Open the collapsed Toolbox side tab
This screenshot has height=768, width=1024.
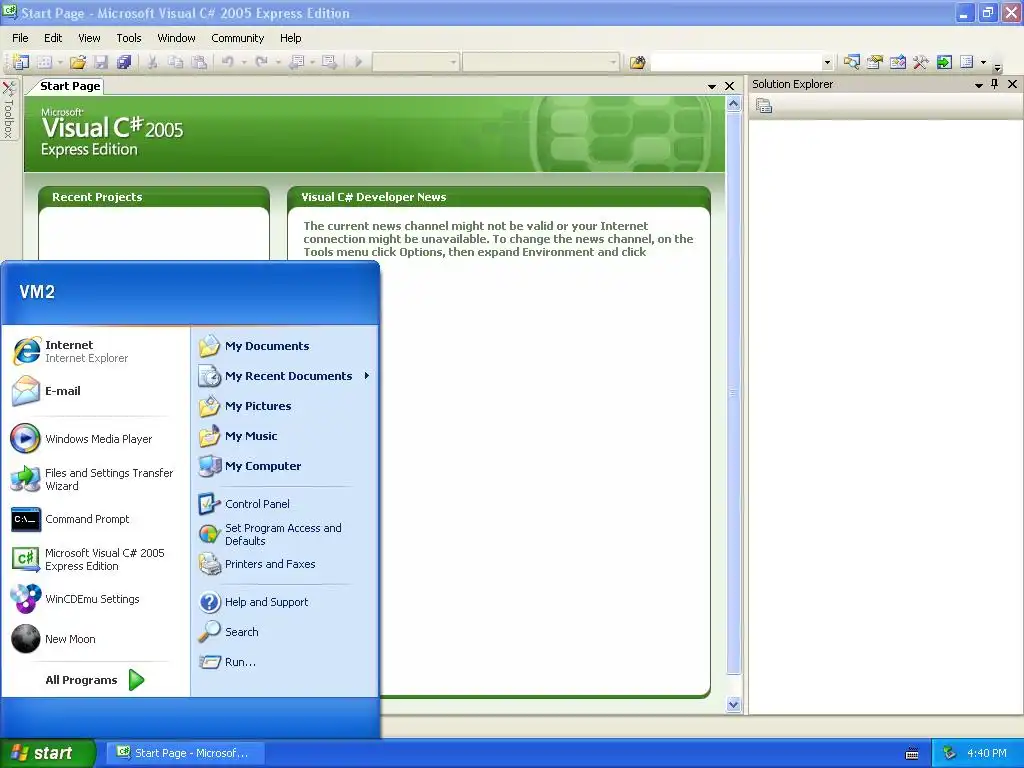pos(8,110)
